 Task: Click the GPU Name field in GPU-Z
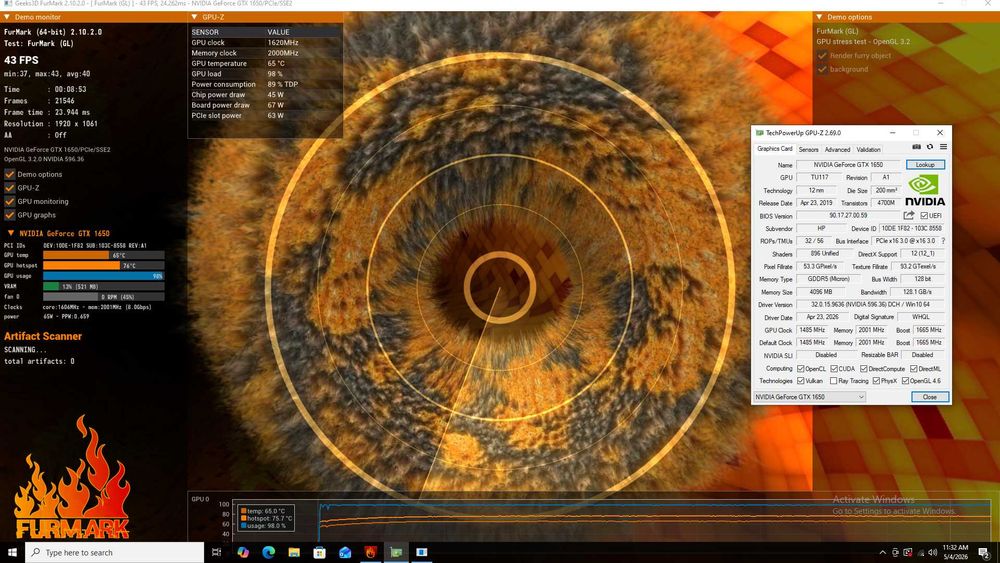point(848,165)
